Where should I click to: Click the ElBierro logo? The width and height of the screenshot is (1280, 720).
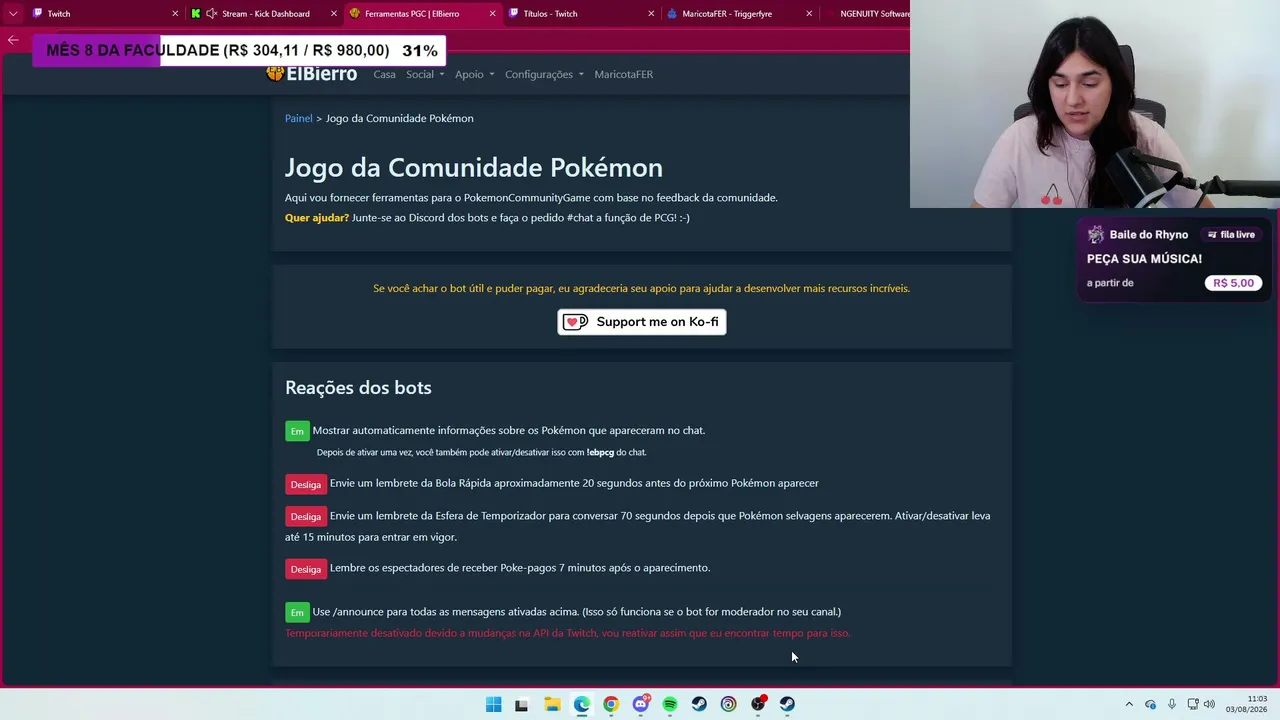[312, 74]
